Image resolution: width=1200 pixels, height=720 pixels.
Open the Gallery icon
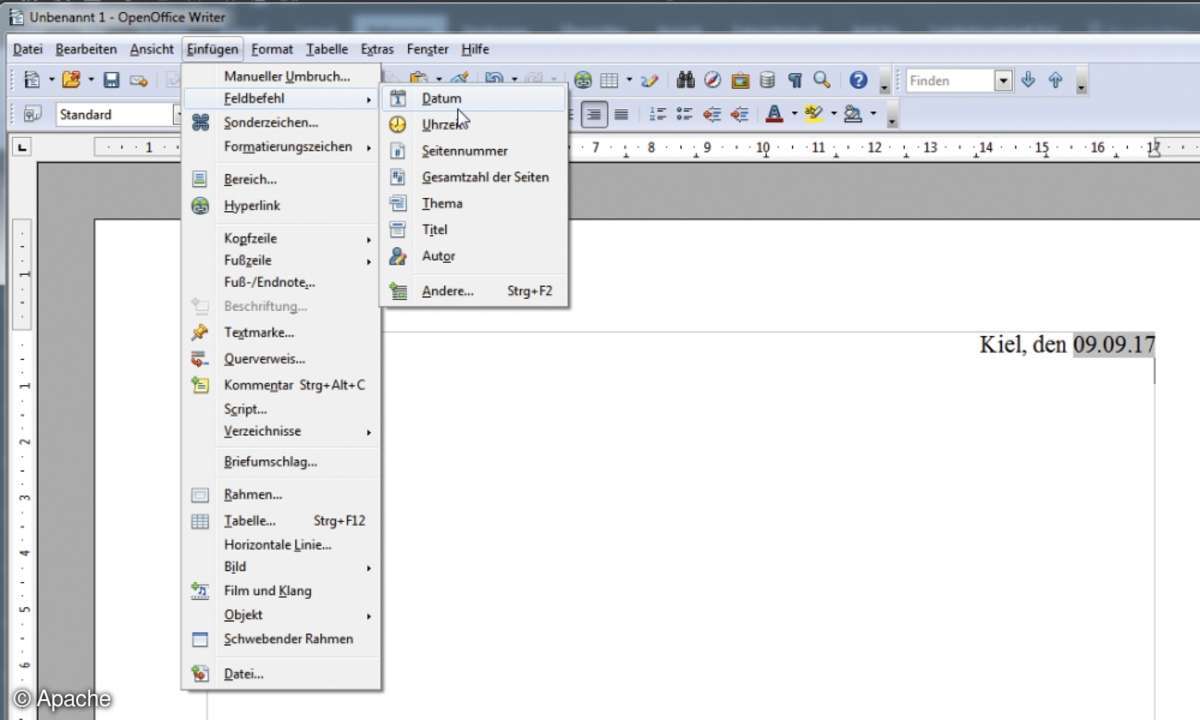tap(740, 80)
